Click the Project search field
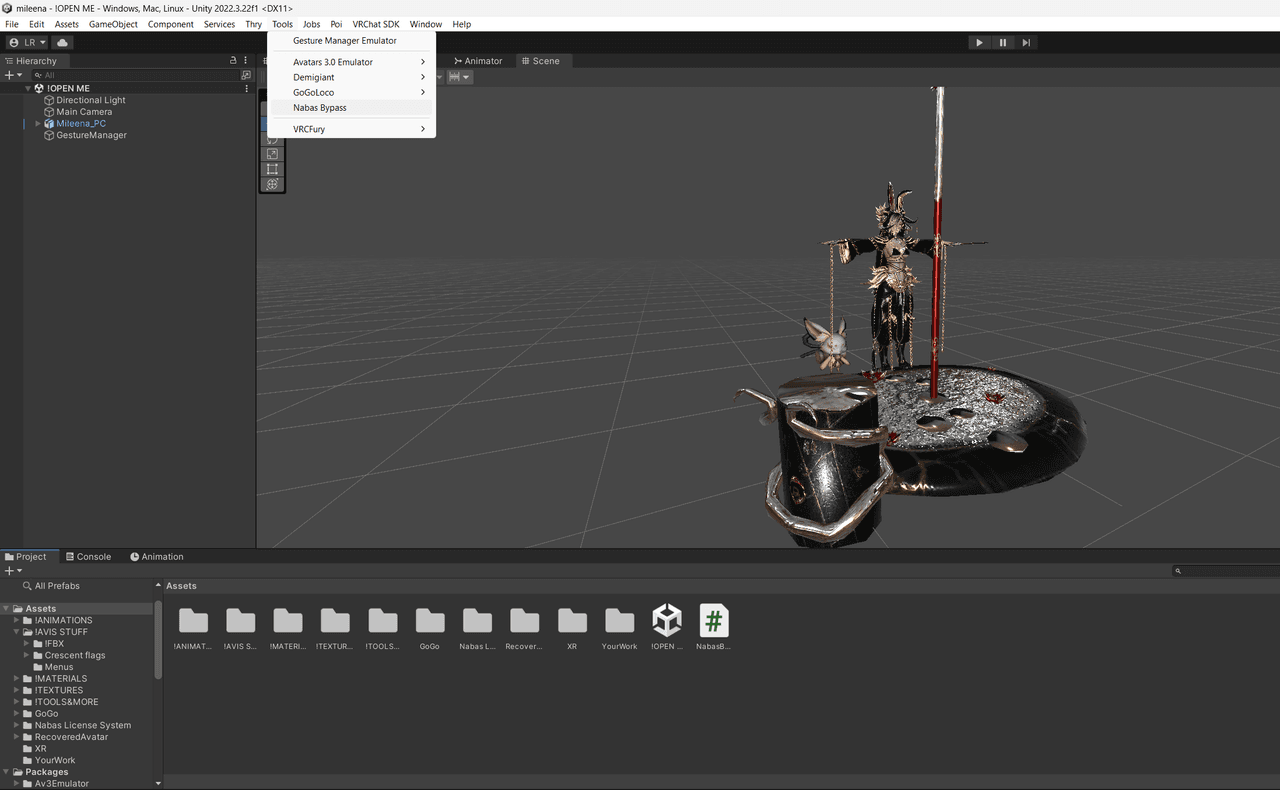The height and width of the screenshot is (790, 1280). coord(1226,571)
